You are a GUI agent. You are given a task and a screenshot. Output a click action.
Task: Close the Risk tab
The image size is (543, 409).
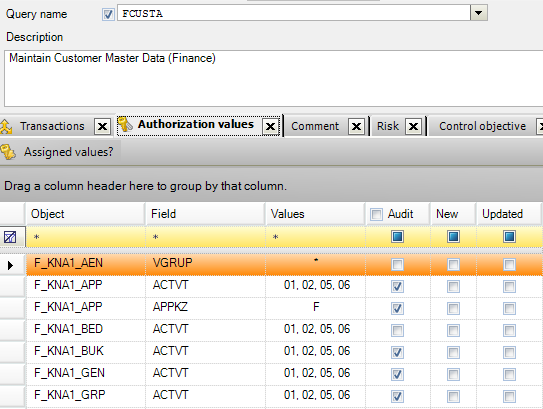(x=413, y=126)
